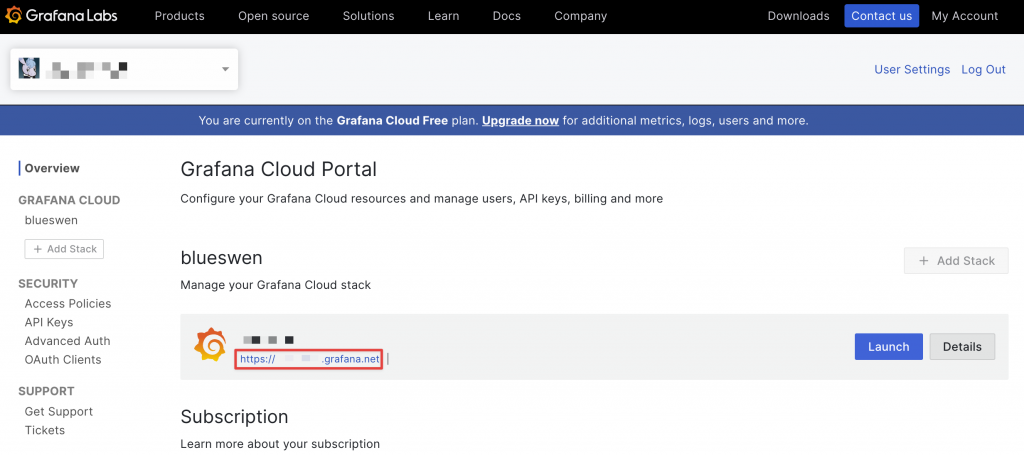Viewport: 1024px width, 455px height.
Task: Launch the Grafana stack
Action: (x=888, y=347)
